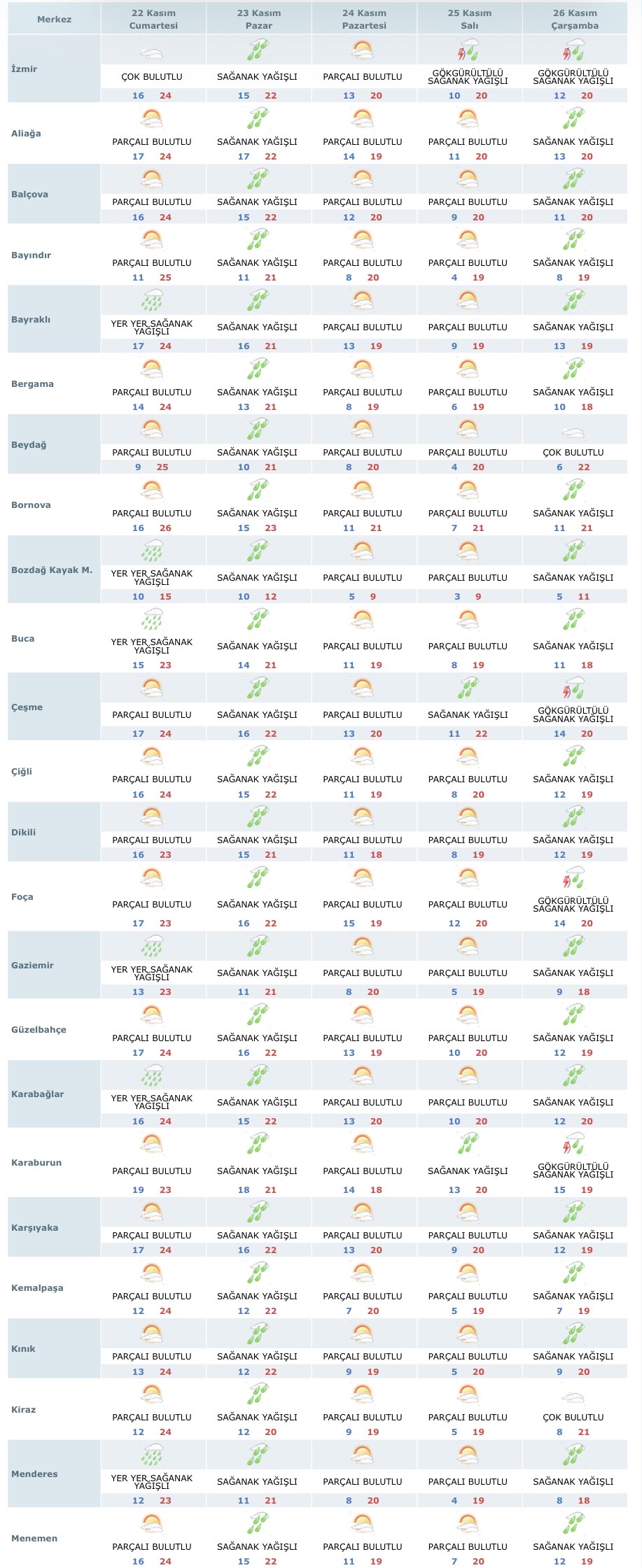The width and height of the screenshot is (642, 1568).
Task: Select the 26 Kasım Çarşamba column header
Action: (x=575, y=20)
